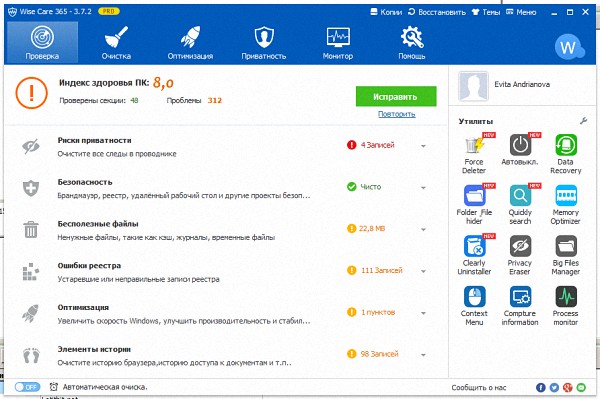Click the 98 Записей history status
This screenshot has width=600, height=399.
(379, 354)
